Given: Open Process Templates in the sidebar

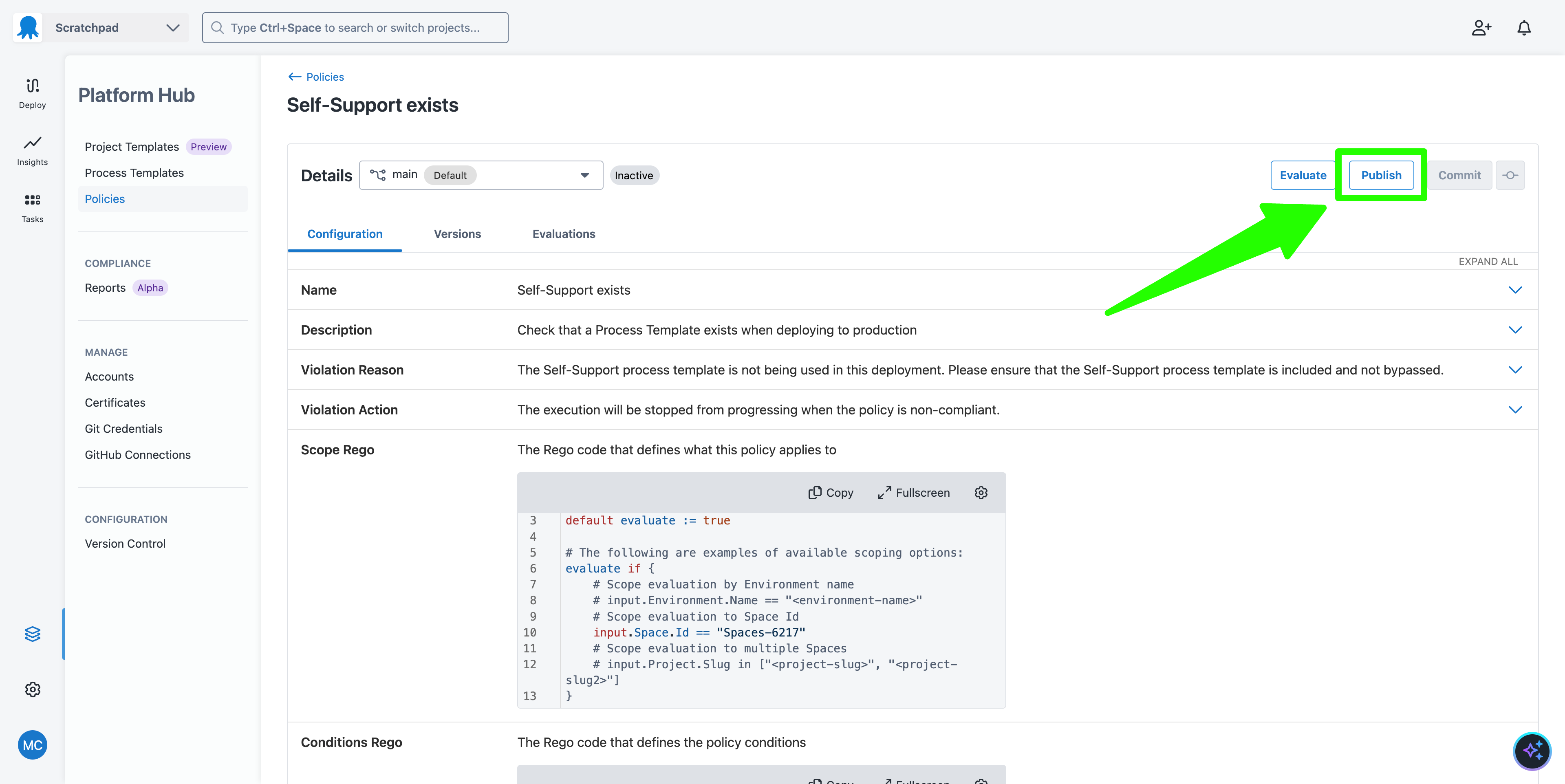Looking at the screenshot, I should [x=134, y=173].
